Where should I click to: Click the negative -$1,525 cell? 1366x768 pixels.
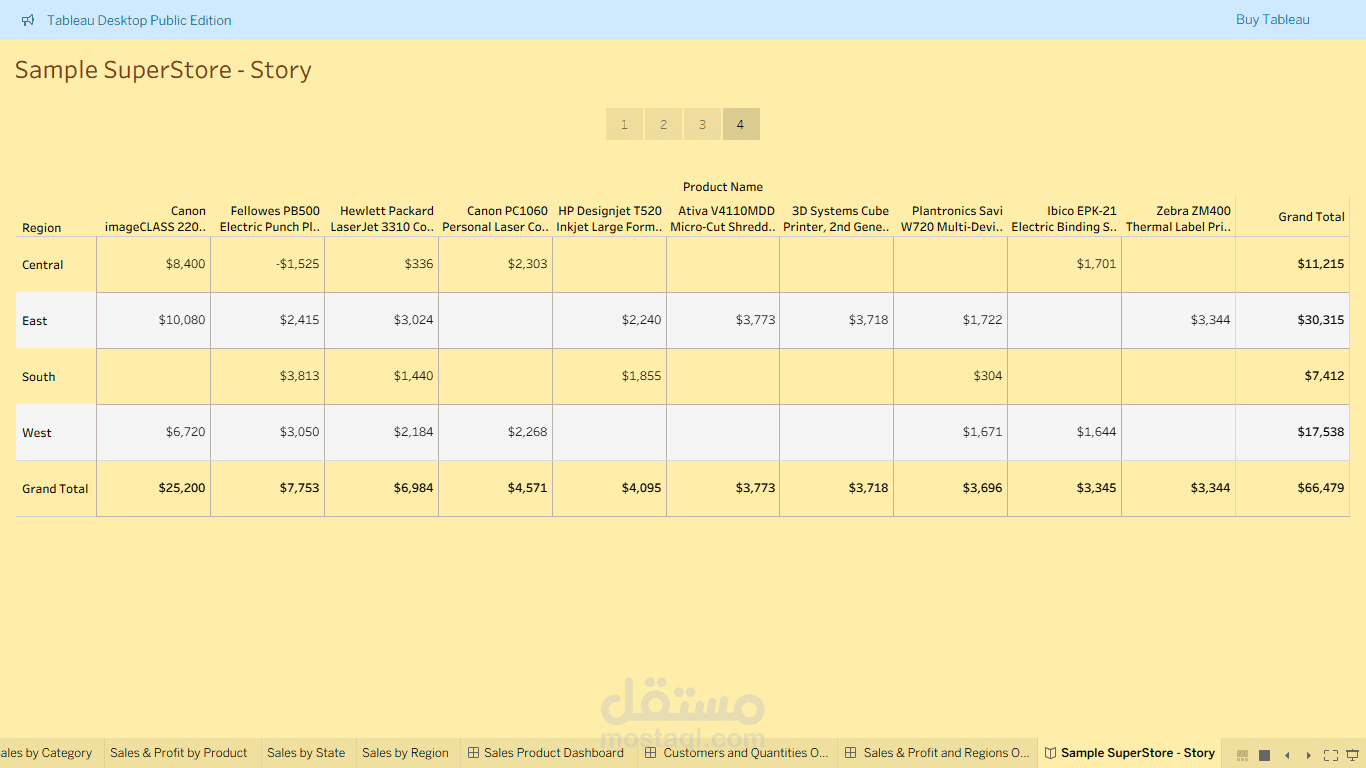pyautogui.click(x=268, y=264)
